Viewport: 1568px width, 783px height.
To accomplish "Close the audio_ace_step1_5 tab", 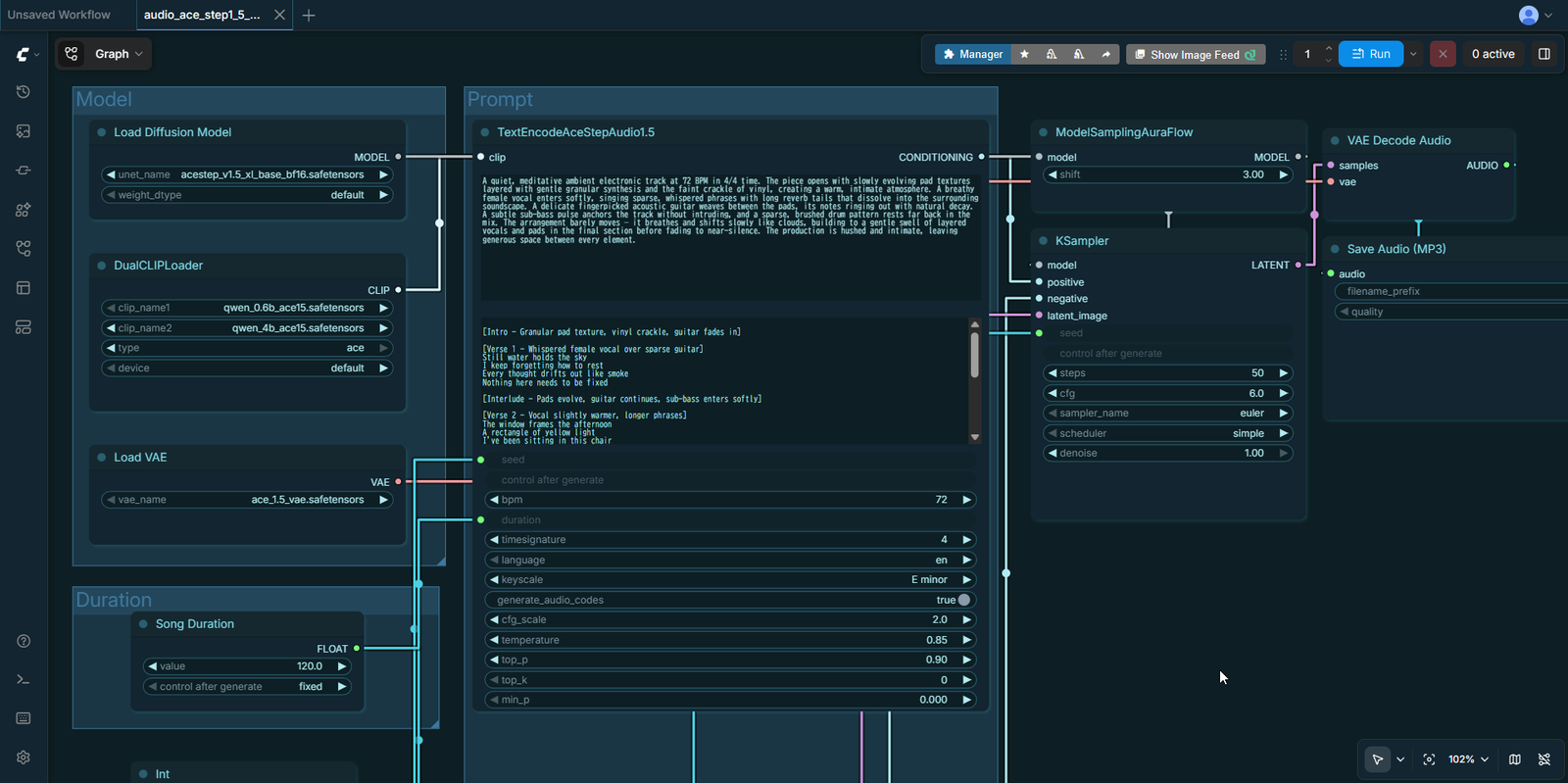I will tap(279, 15).
